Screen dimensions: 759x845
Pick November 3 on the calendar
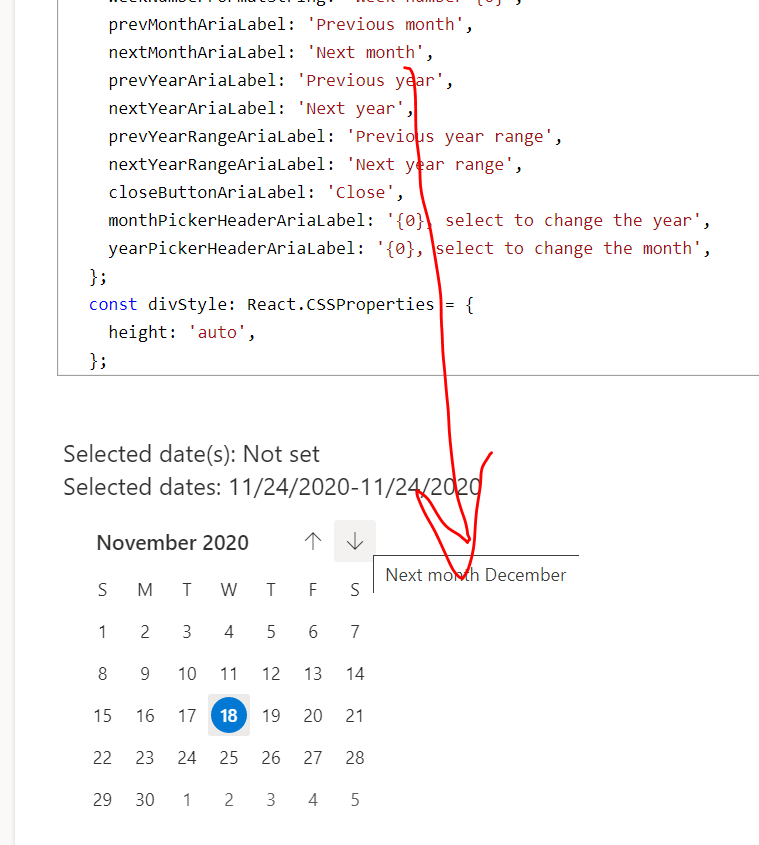(x=187, y=632)
